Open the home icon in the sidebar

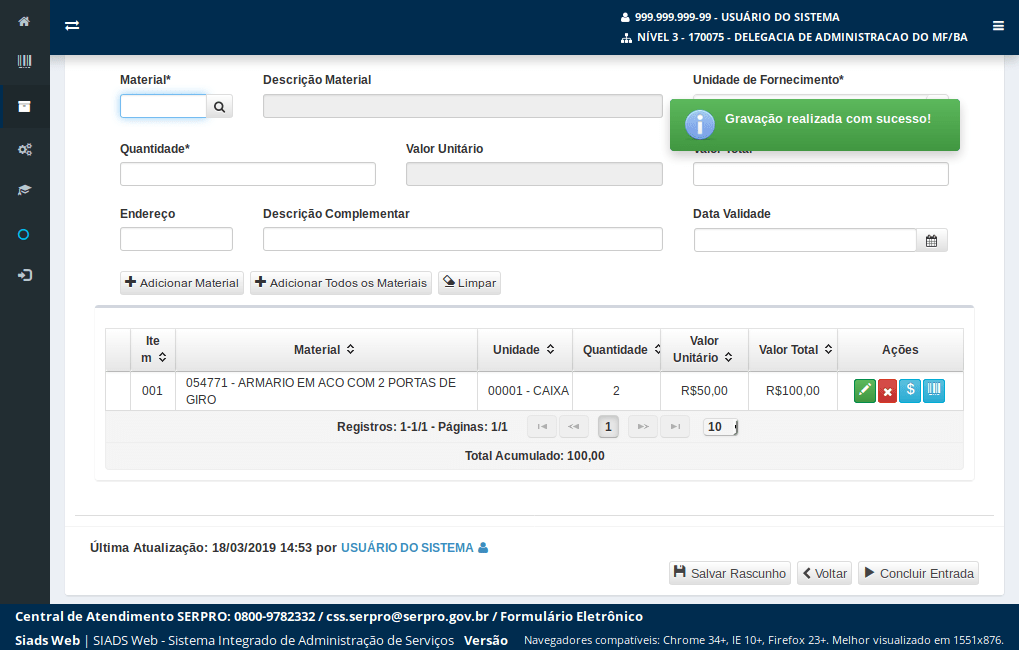point(24,21)
